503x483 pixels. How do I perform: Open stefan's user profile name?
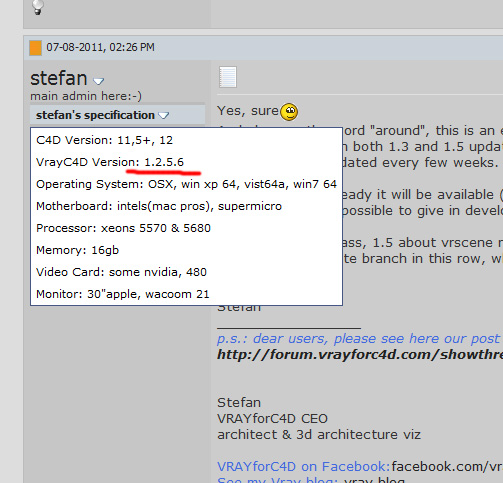coord(59,78)
